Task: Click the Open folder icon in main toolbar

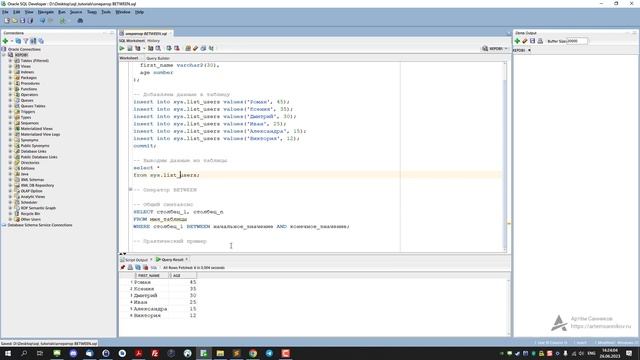Action: coord(15,20)
